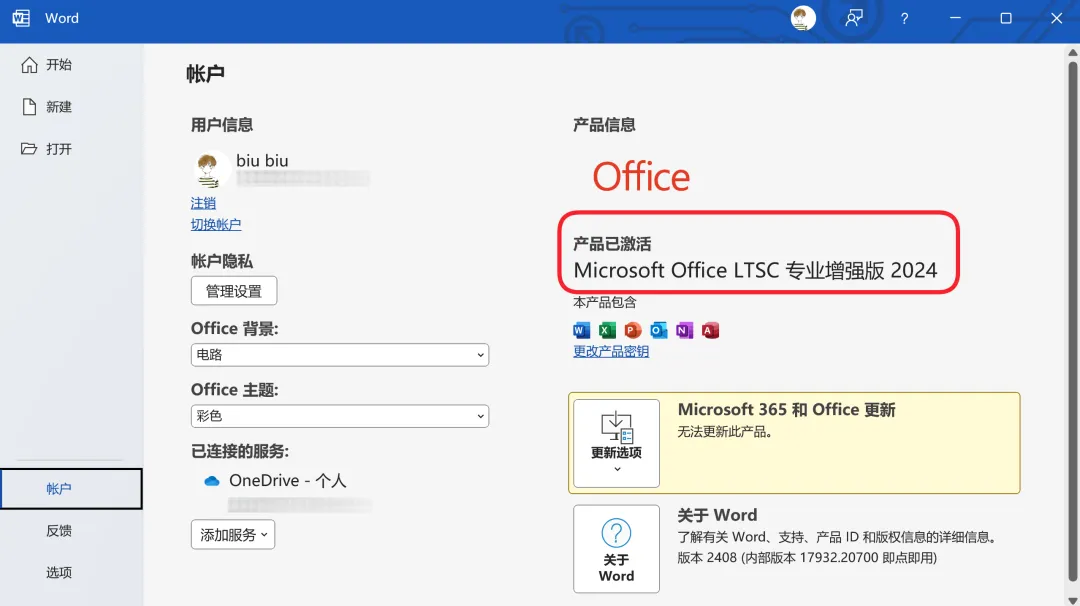Viewport: 1080px width, 606px height.
Task: Click the Microsoft 365 和 Office 更新 heading
Action: coord(787,410)
